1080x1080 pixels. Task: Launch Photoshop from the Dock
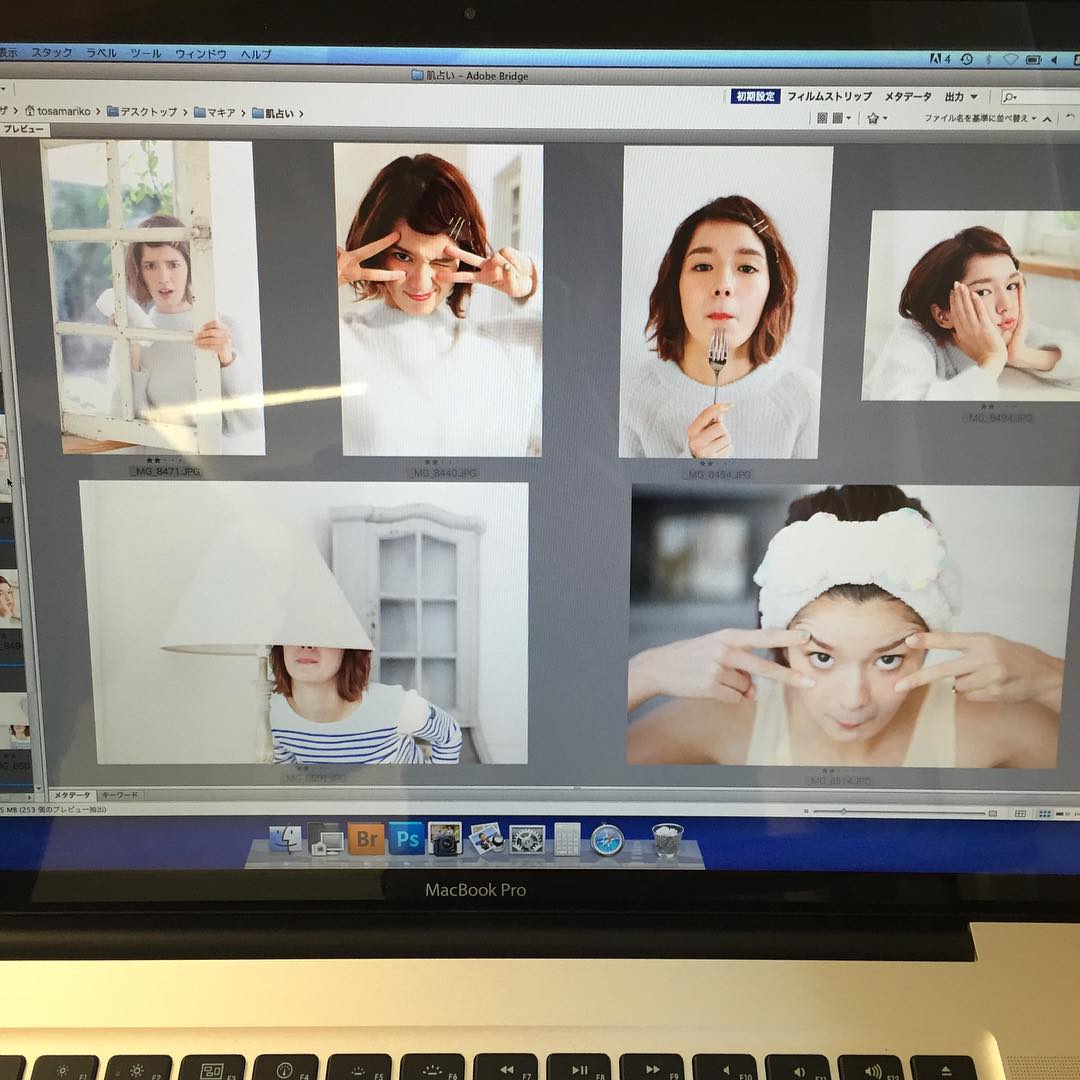(406, 838)
